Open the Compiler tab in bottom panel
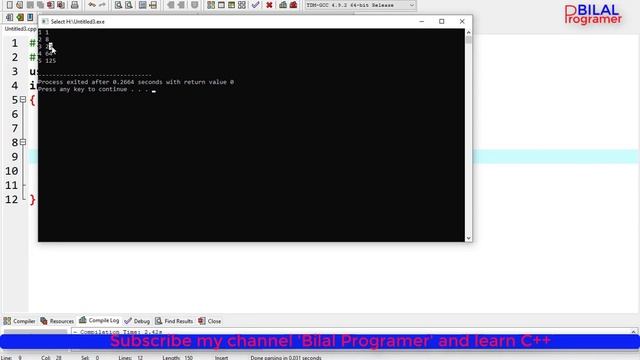 click(x=20, y=321)
